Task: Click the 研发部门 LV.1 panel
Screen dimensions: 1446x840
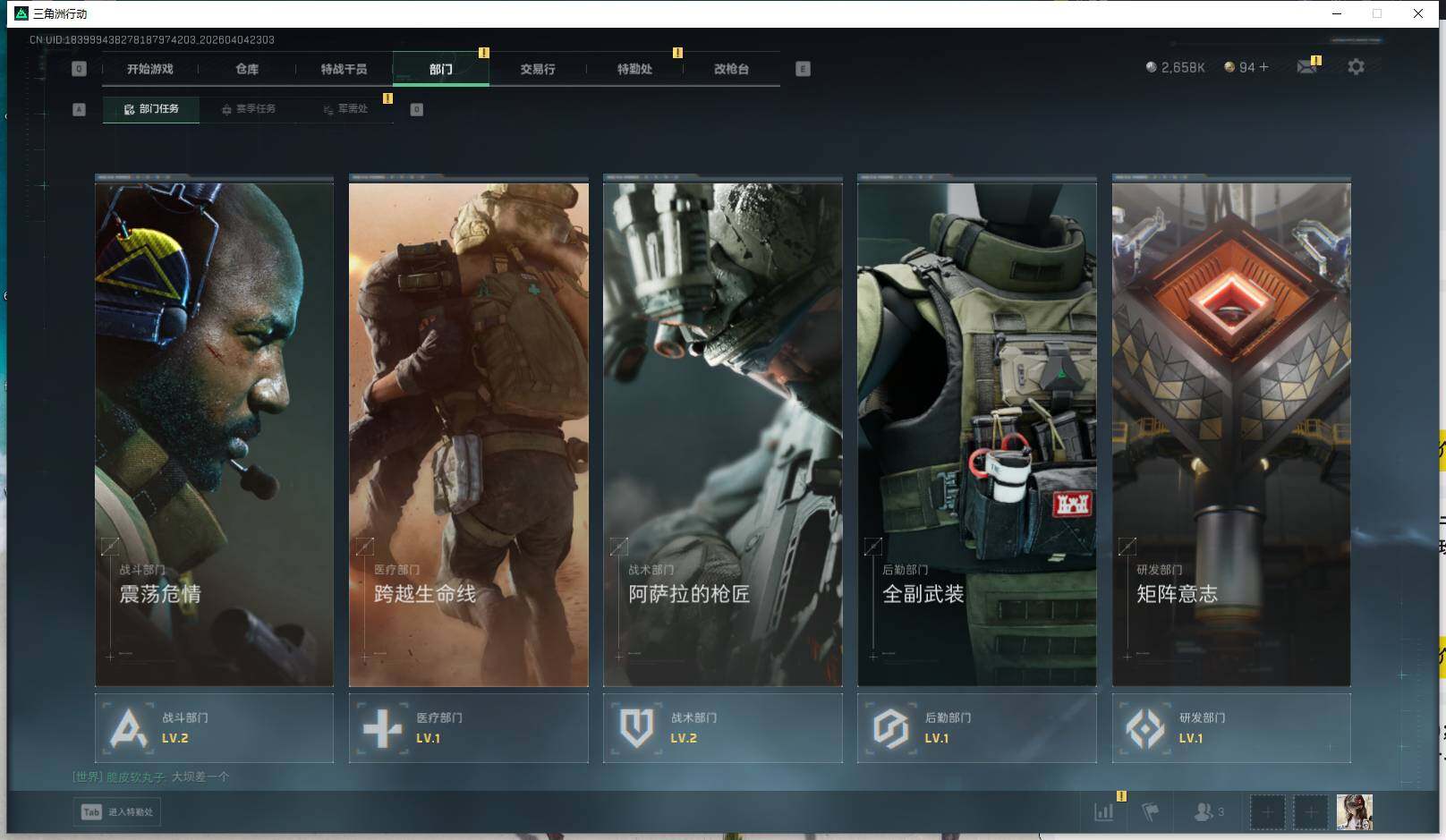Action: pos(1231,728)
